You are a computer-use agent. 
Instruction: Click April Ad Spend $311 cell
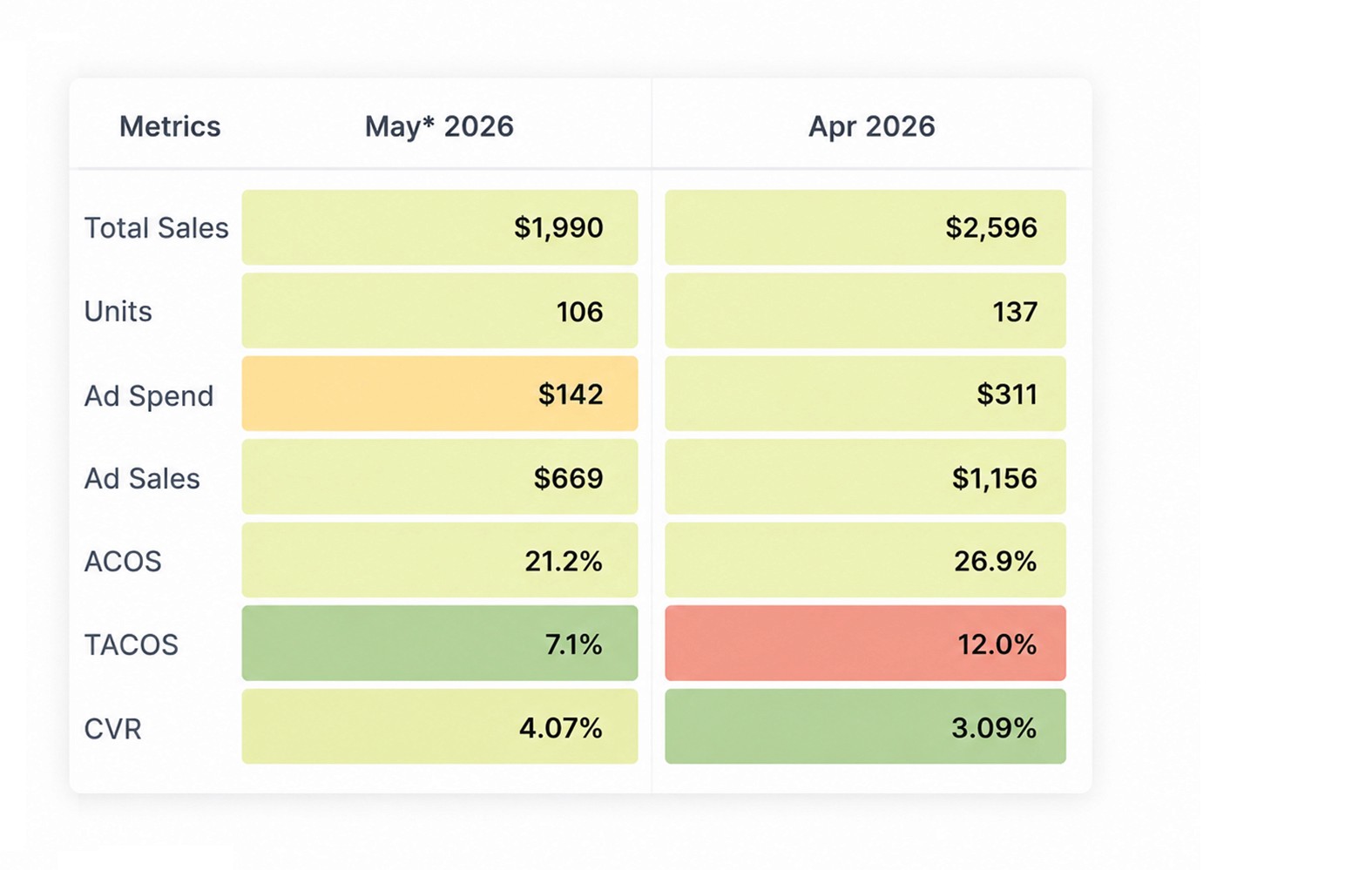(x=865, y=394)
